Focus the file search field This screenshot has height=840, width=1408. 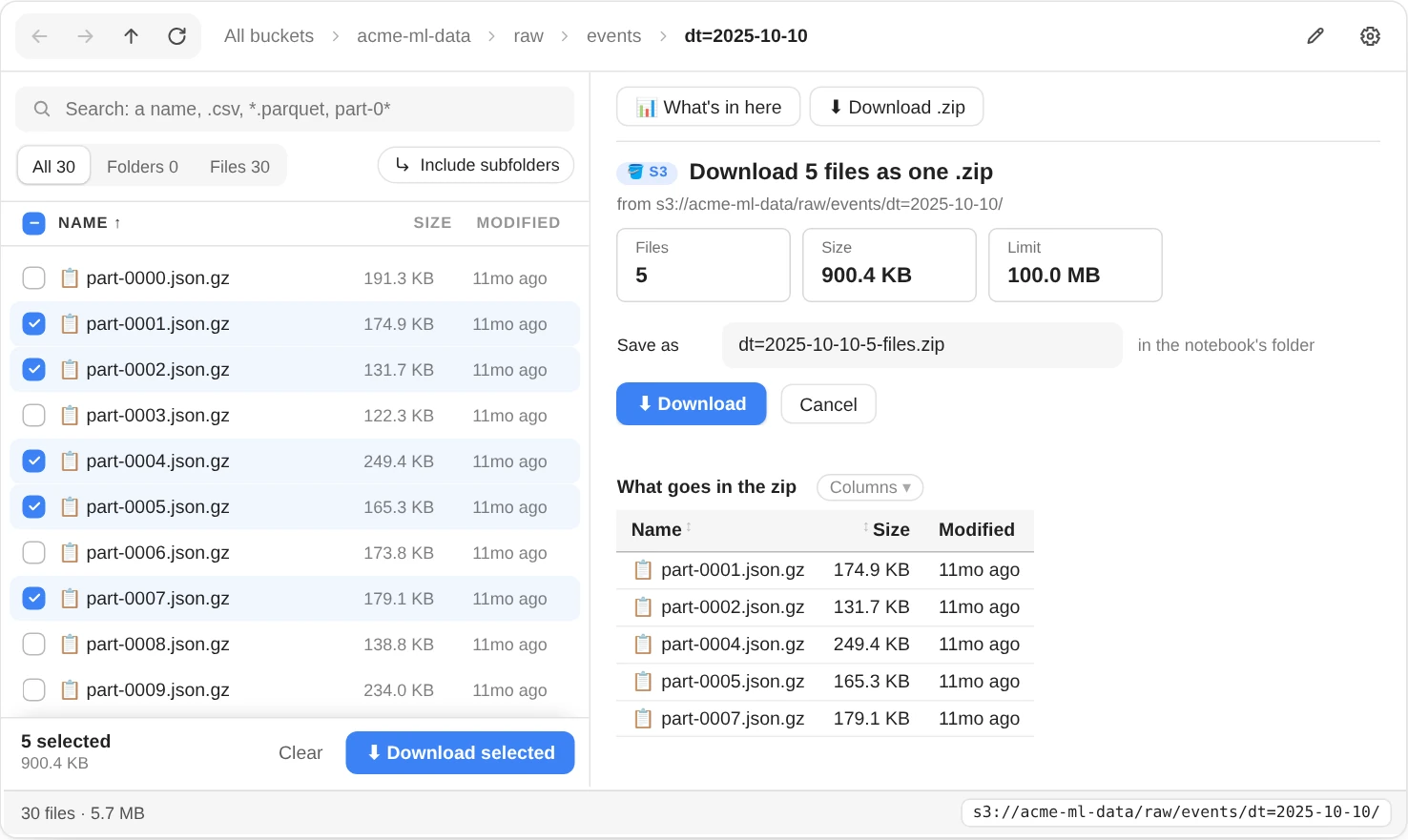click(295, 109)
